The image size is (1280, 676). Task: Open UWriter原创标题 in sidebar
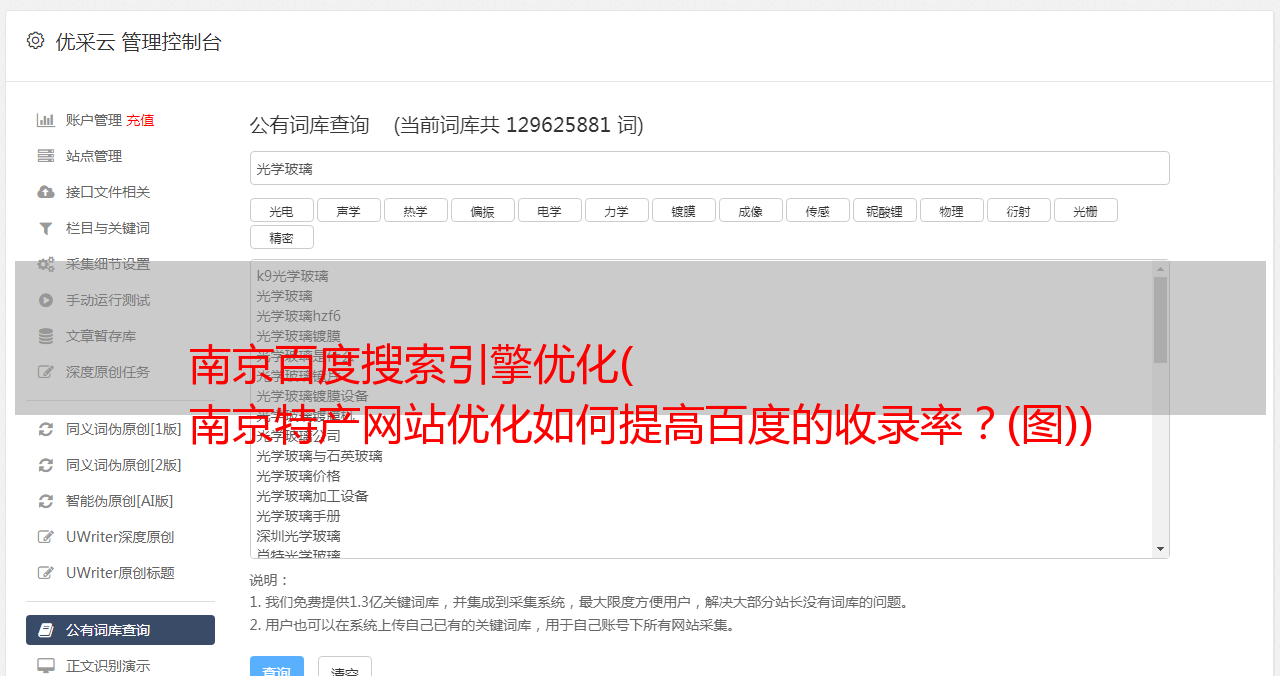point(120,573)
